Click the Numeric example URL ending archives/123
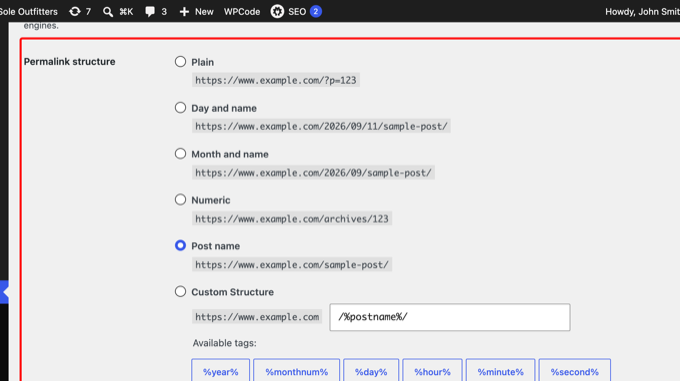 [292, 218]
